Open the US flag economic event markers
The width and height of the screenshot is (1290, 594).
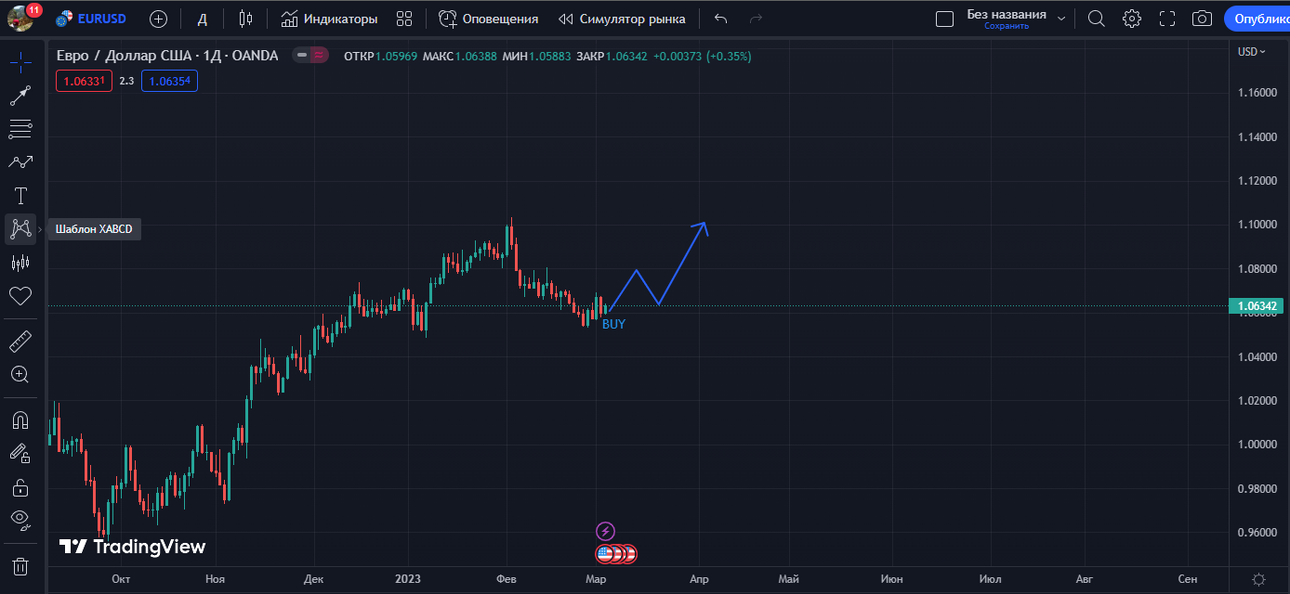(x=616, y=553)
